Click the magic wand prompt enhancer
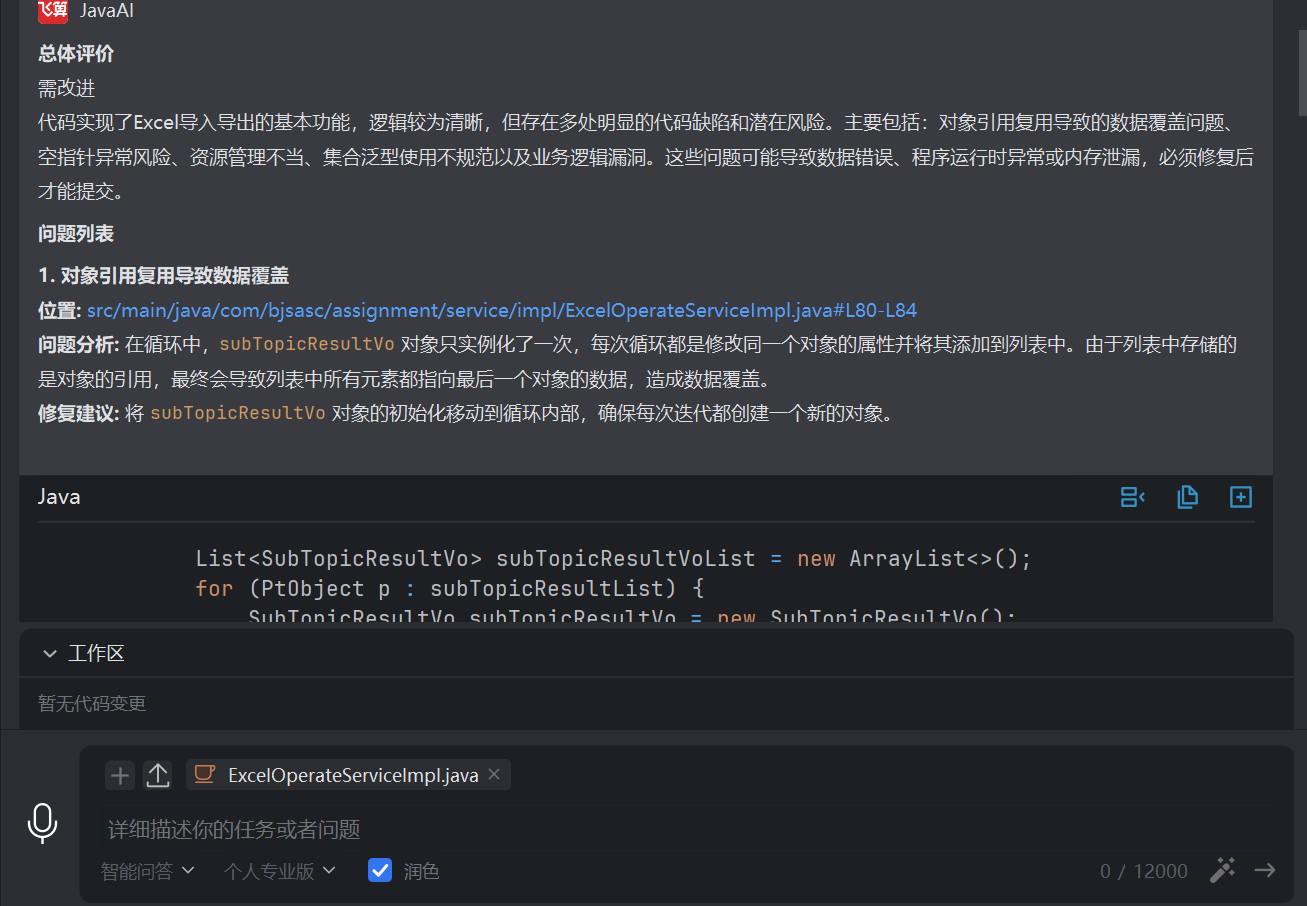This screenshot has width=1307, height=906. 1222,870
